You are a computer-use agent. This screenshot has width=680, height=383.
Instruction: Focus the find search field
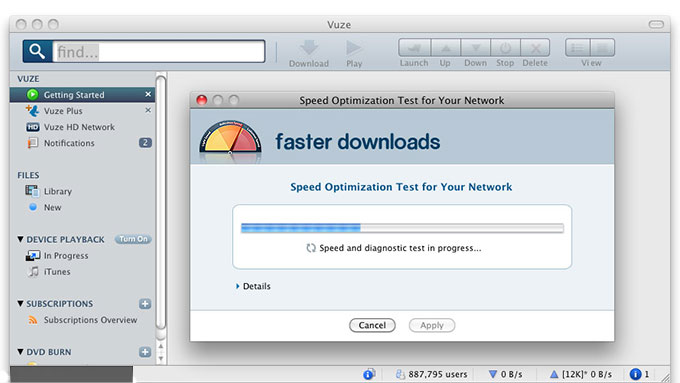pos(159,52)
